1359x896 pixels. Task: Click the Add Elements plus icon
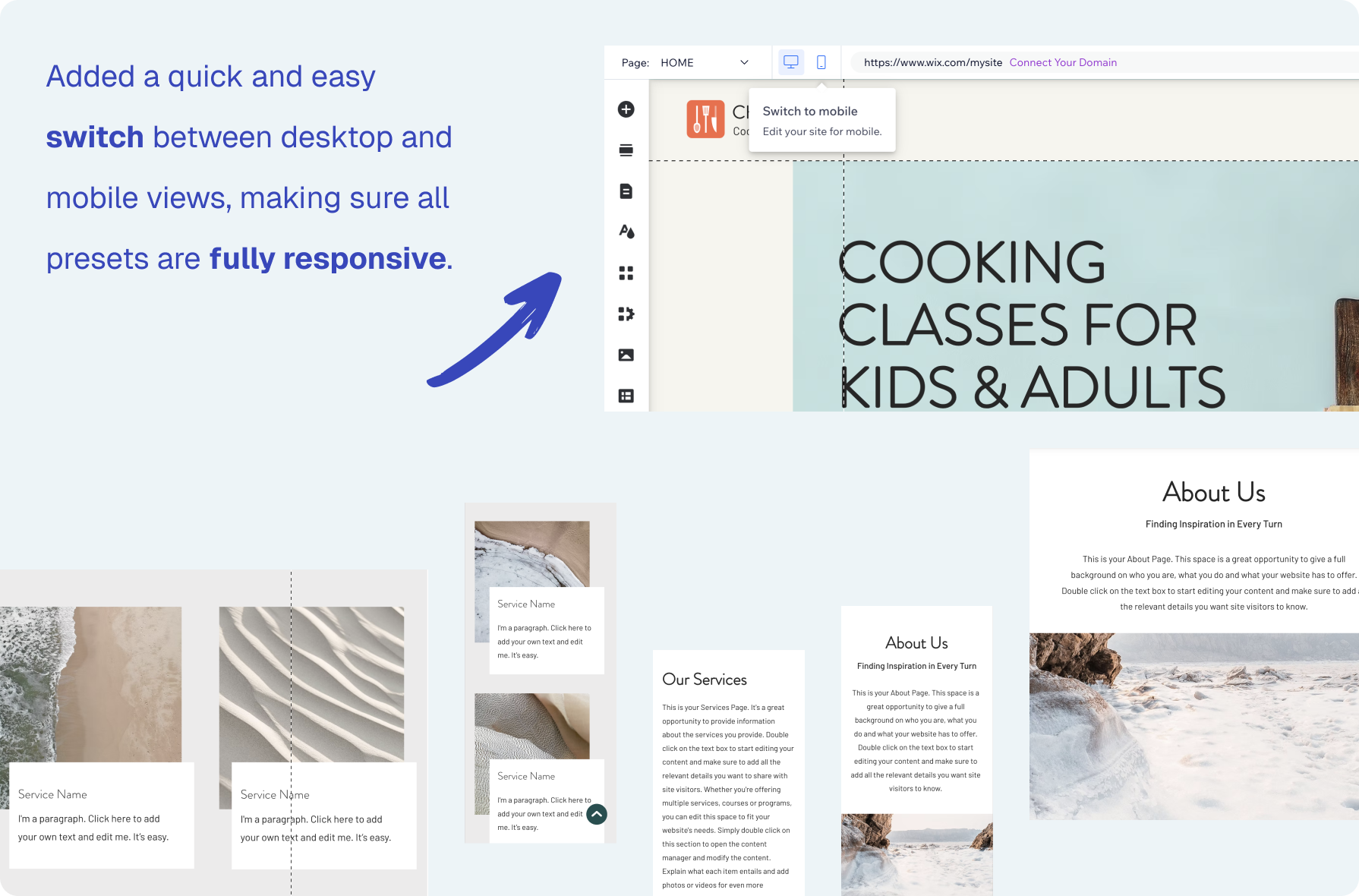point(626,109)
